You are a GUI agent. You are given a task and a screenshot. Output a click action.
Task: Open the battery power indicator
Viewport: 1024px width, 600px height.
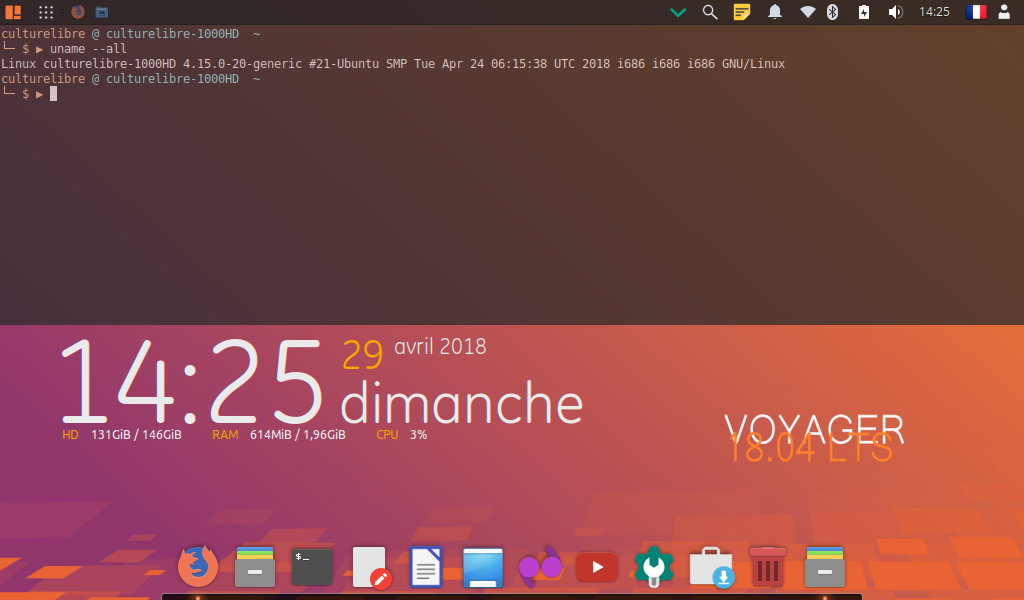864,12
